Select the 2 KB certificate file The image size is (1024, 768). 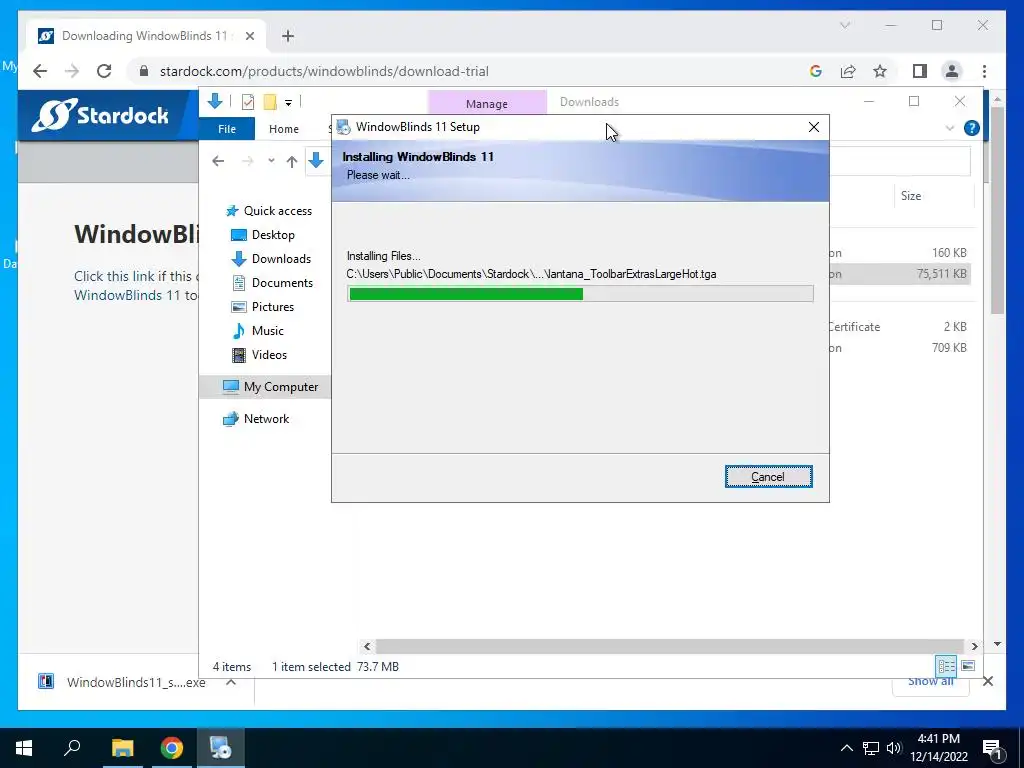click(900, 327)
